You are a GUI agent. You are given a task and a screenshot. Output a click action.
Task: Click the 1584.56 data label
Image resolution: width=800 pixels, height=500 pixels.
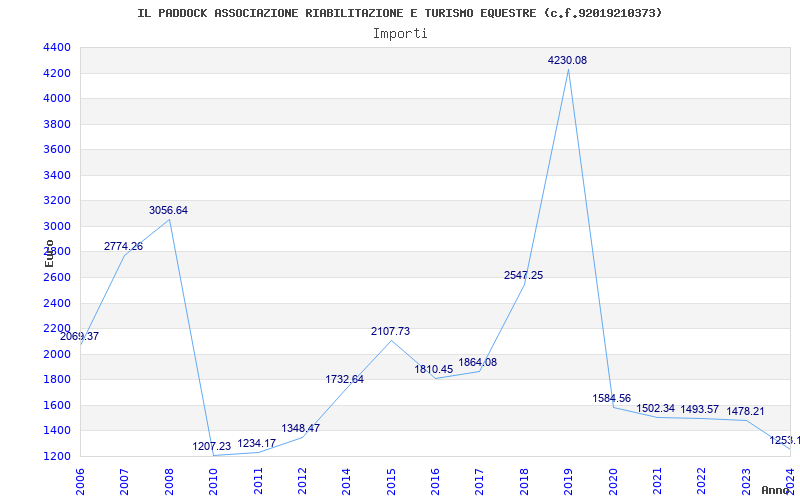611,398
